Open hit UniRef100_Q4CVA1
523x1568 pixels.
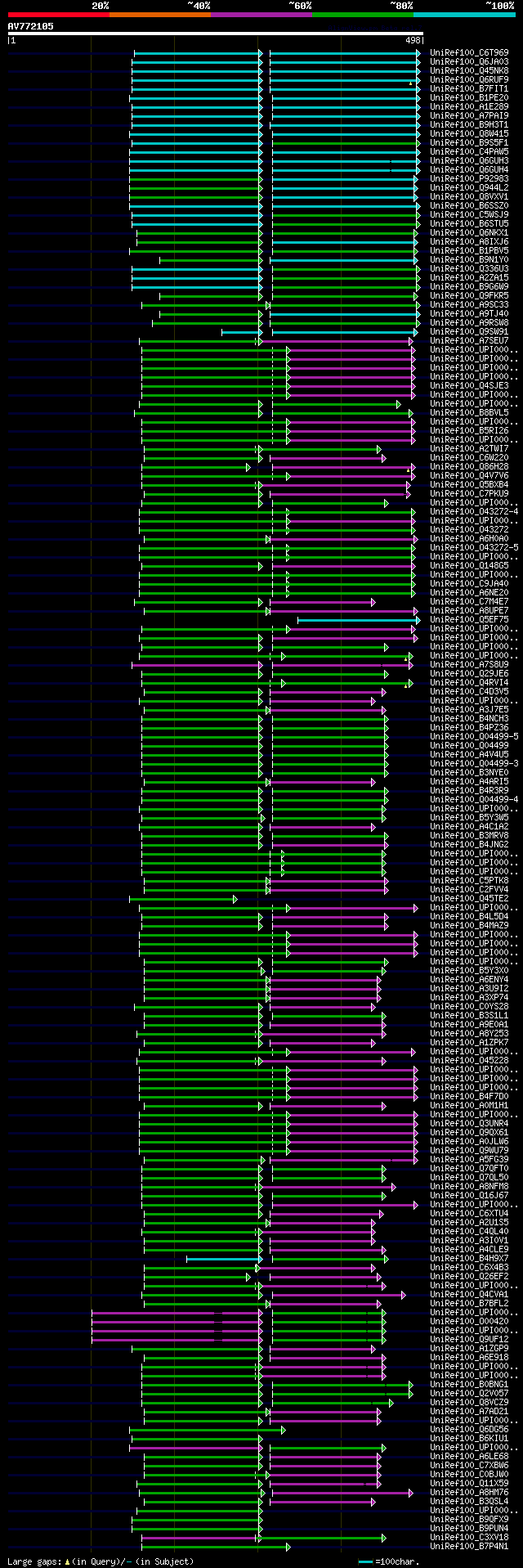(x=469, y=1294)
